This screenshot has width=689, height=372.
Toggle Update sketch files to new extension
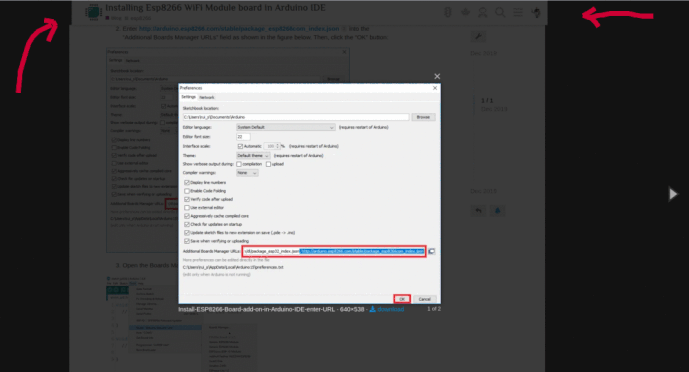tap(187, 232)
